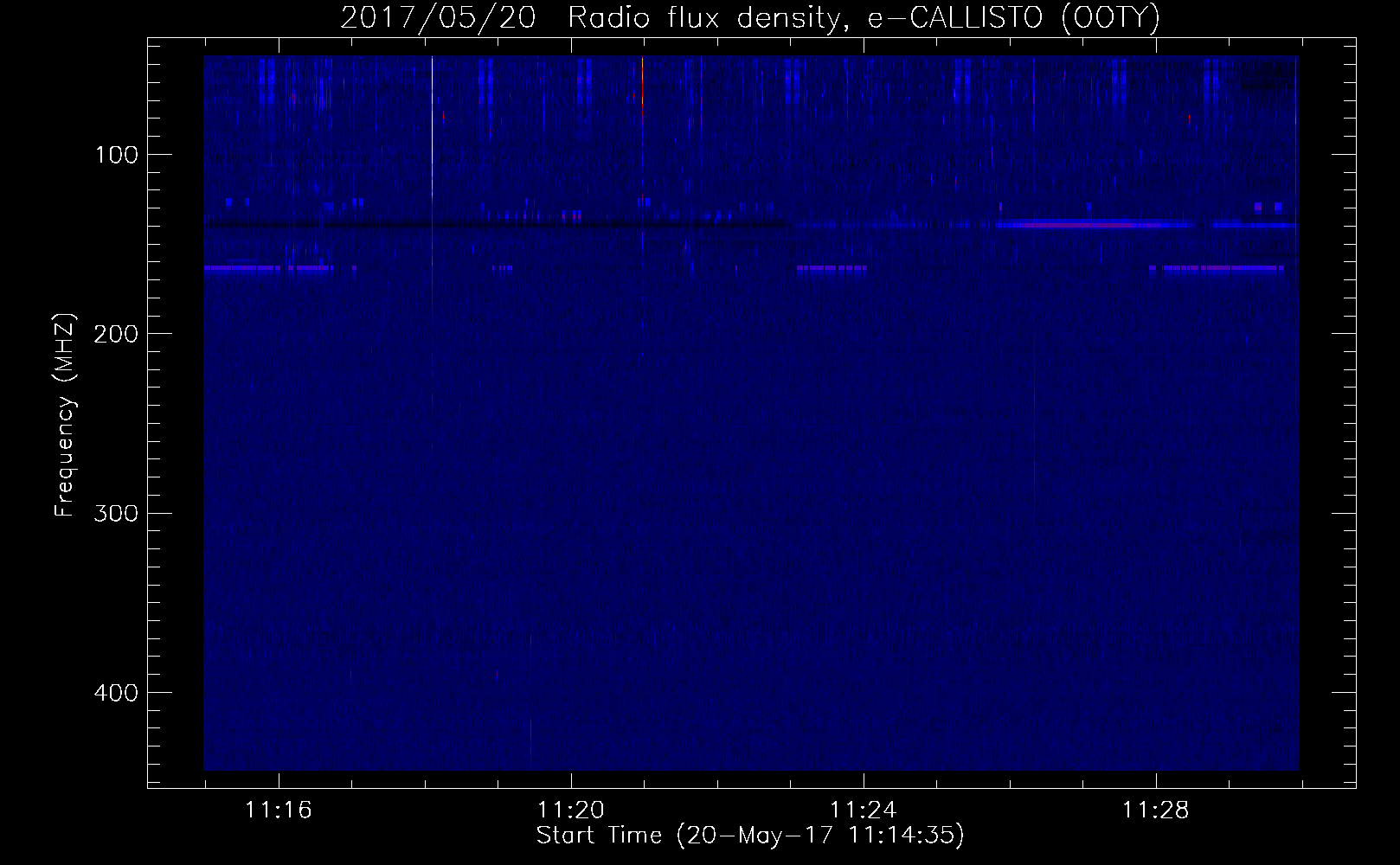Select the 300 frequency tick label
The height and width of the screenshot is (865, 1400).
[x=117, y=514]
